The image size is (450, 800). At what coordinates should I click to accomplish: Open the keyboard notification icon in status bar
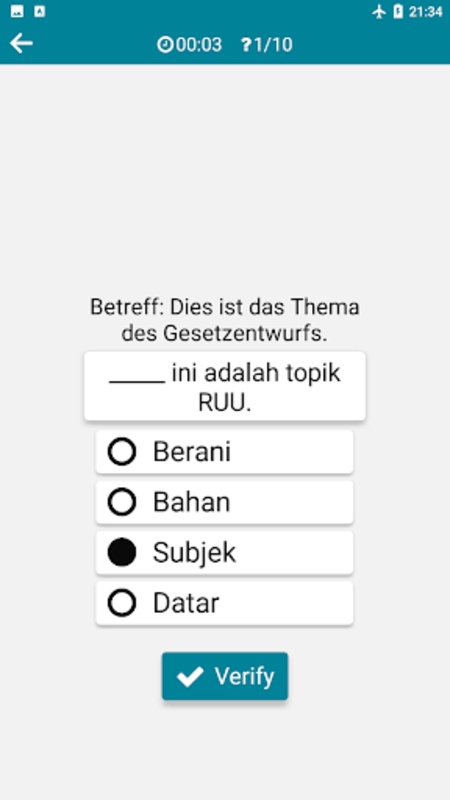coord(40,12)
